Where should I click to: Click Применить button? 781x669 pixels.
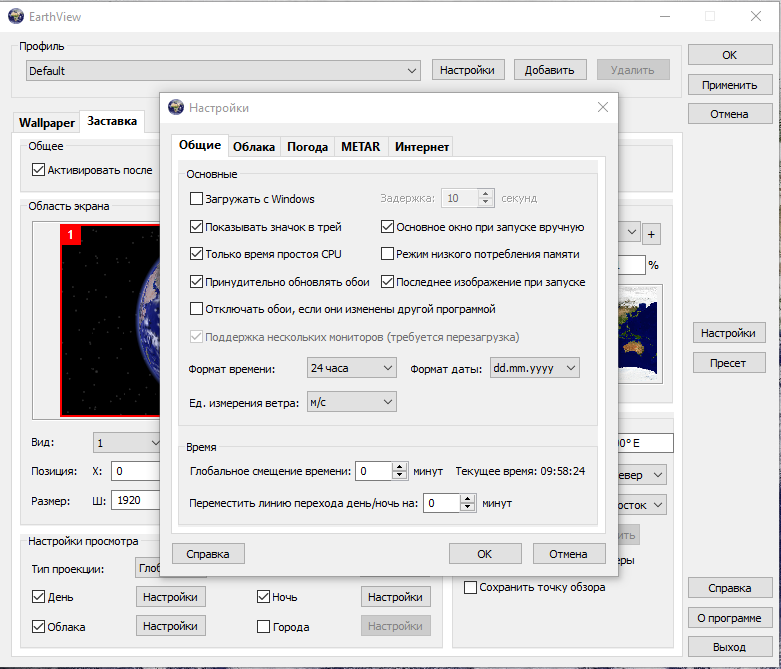click(730, 85)
